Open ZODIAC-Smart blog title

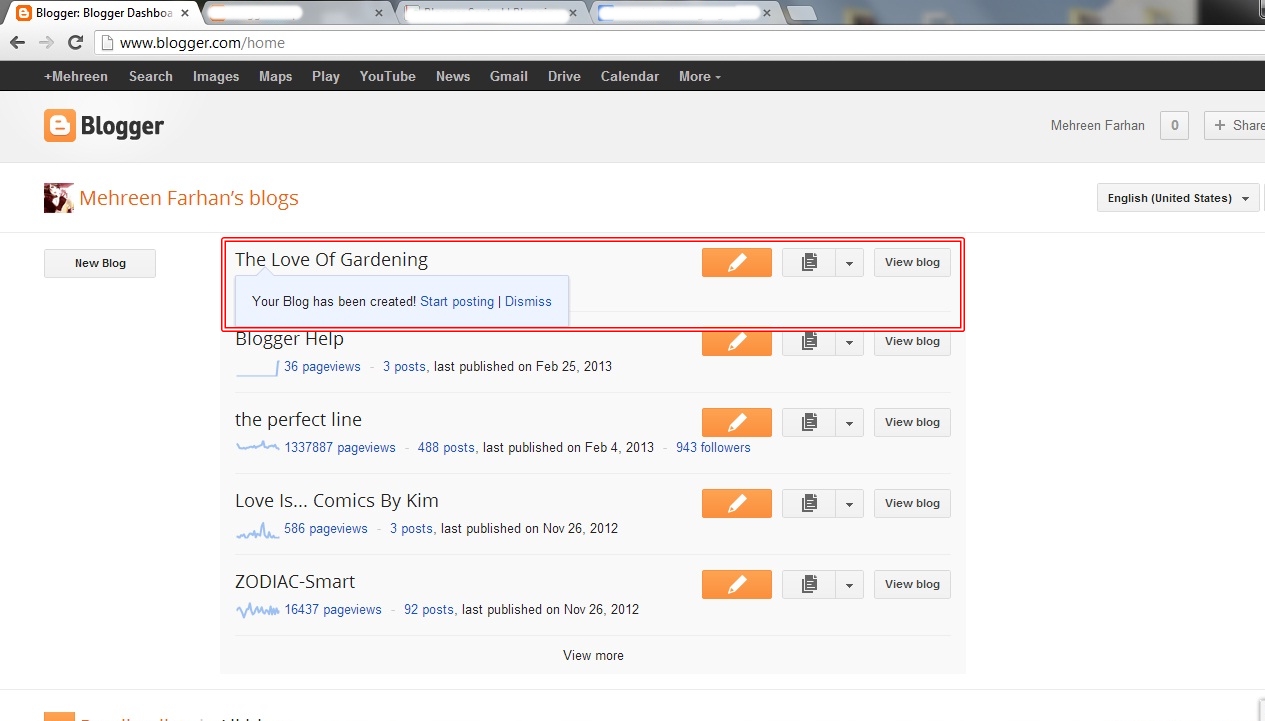[295, 582]
